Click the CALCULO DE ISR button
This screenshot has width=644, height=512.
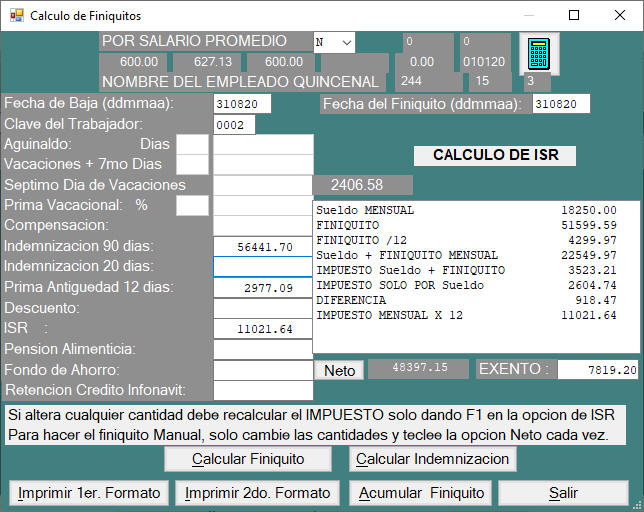[x=494, y=155]
